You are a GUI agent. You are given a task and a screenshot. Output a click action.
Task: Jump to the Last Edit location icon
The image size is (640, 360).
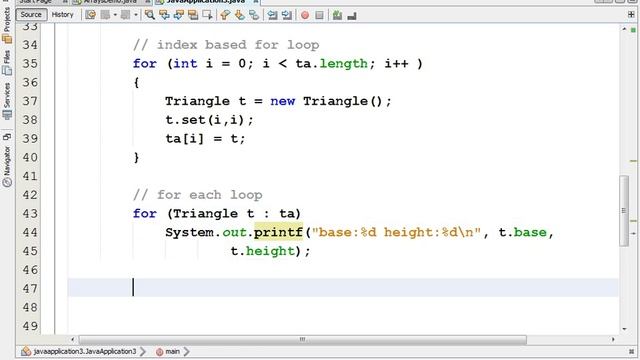coord(90,15)
